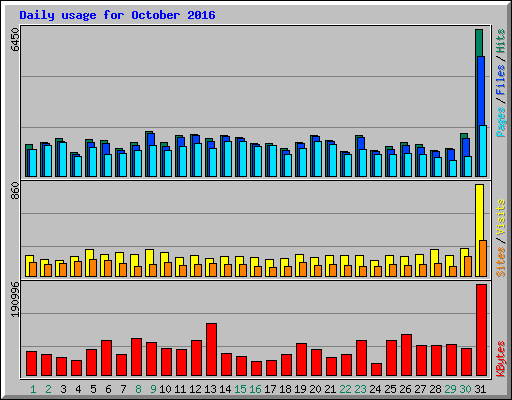
Task: Click the orange Sites bar for day 30
Action: [x=468, y=266]
